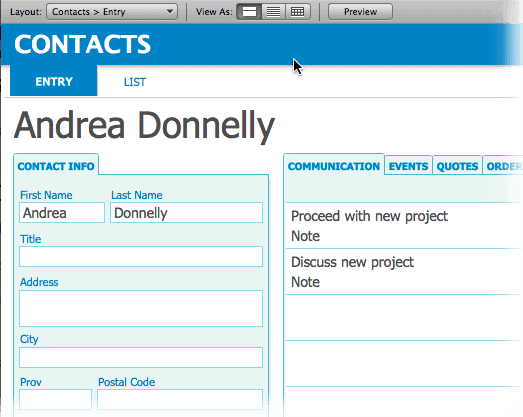523x417 pixels.
Task: Switch to Table view icon
Action: coord(298,12)
